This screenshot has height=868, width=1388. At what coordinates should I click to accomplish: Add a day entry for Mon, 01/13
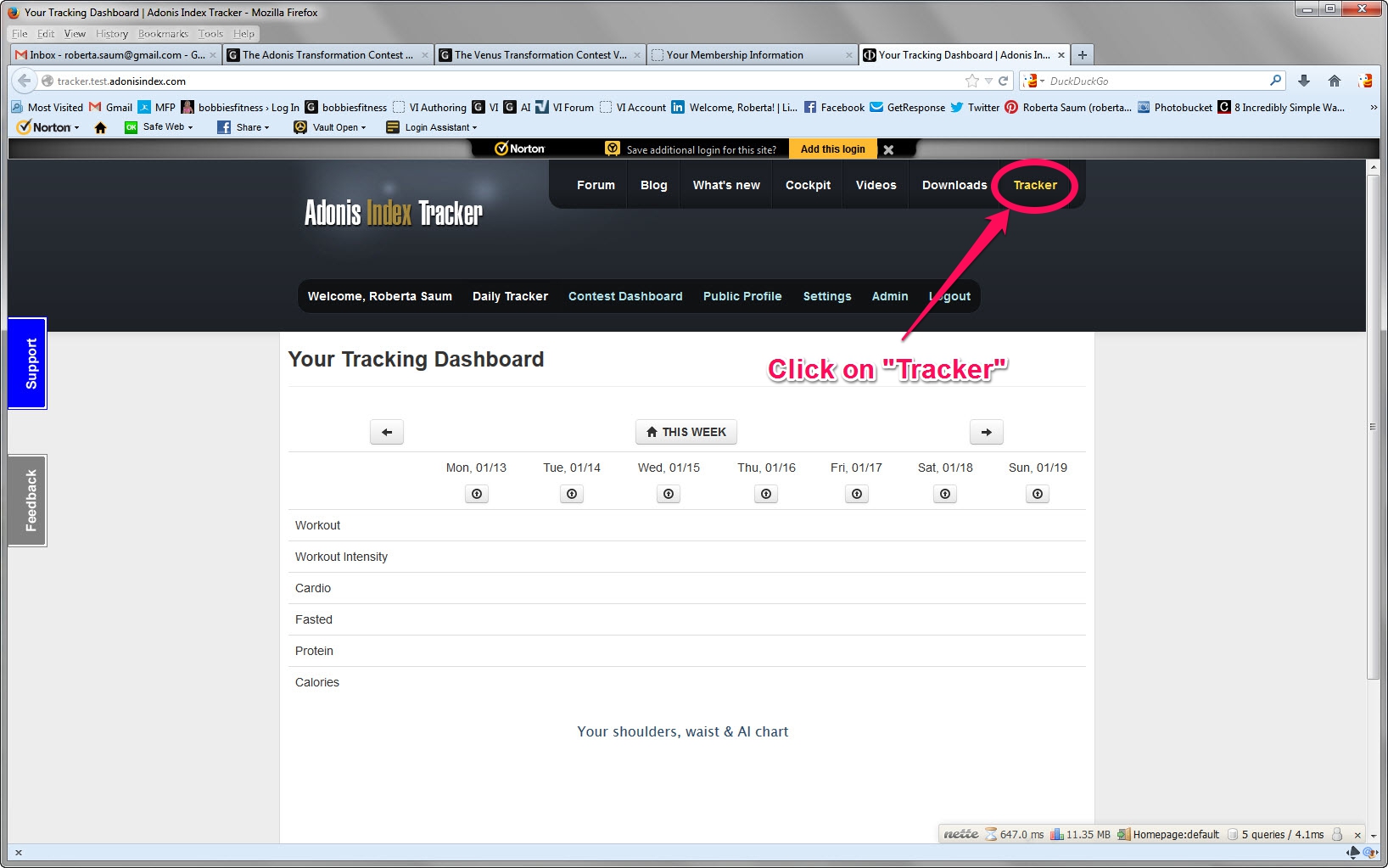[477, 494]
